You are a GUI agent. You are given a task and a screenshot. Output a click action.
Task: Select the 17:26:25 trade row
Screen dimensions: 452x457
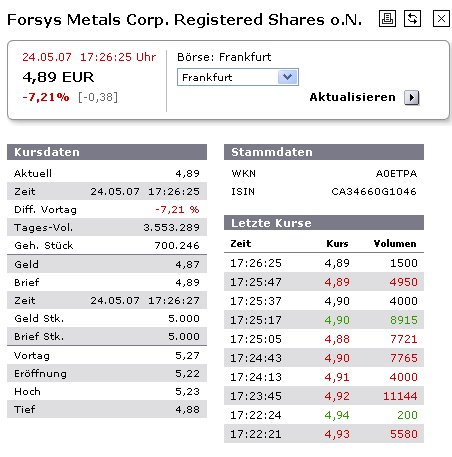(x=324, y=263)
